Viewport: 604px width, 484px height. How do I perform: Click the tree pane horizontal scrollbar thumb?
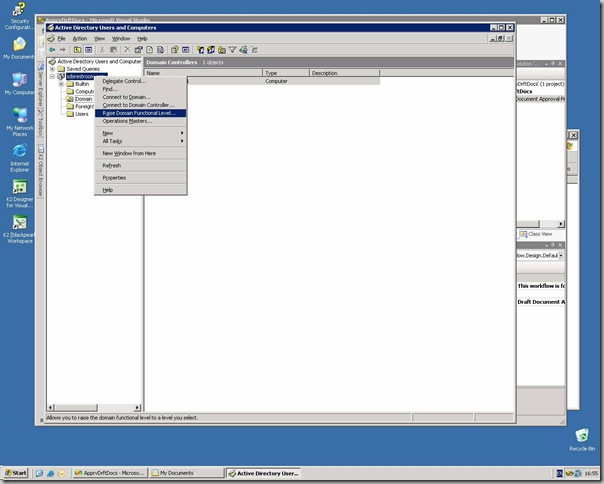click(76, 407)
